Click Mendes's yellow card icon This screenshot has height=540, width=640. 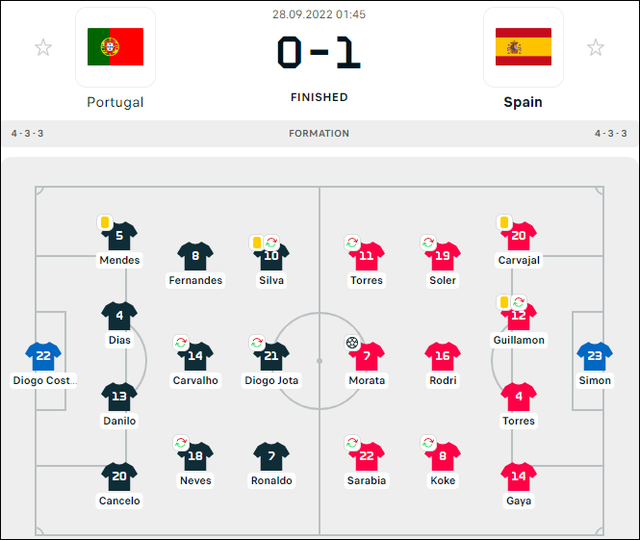coord(104,222)
